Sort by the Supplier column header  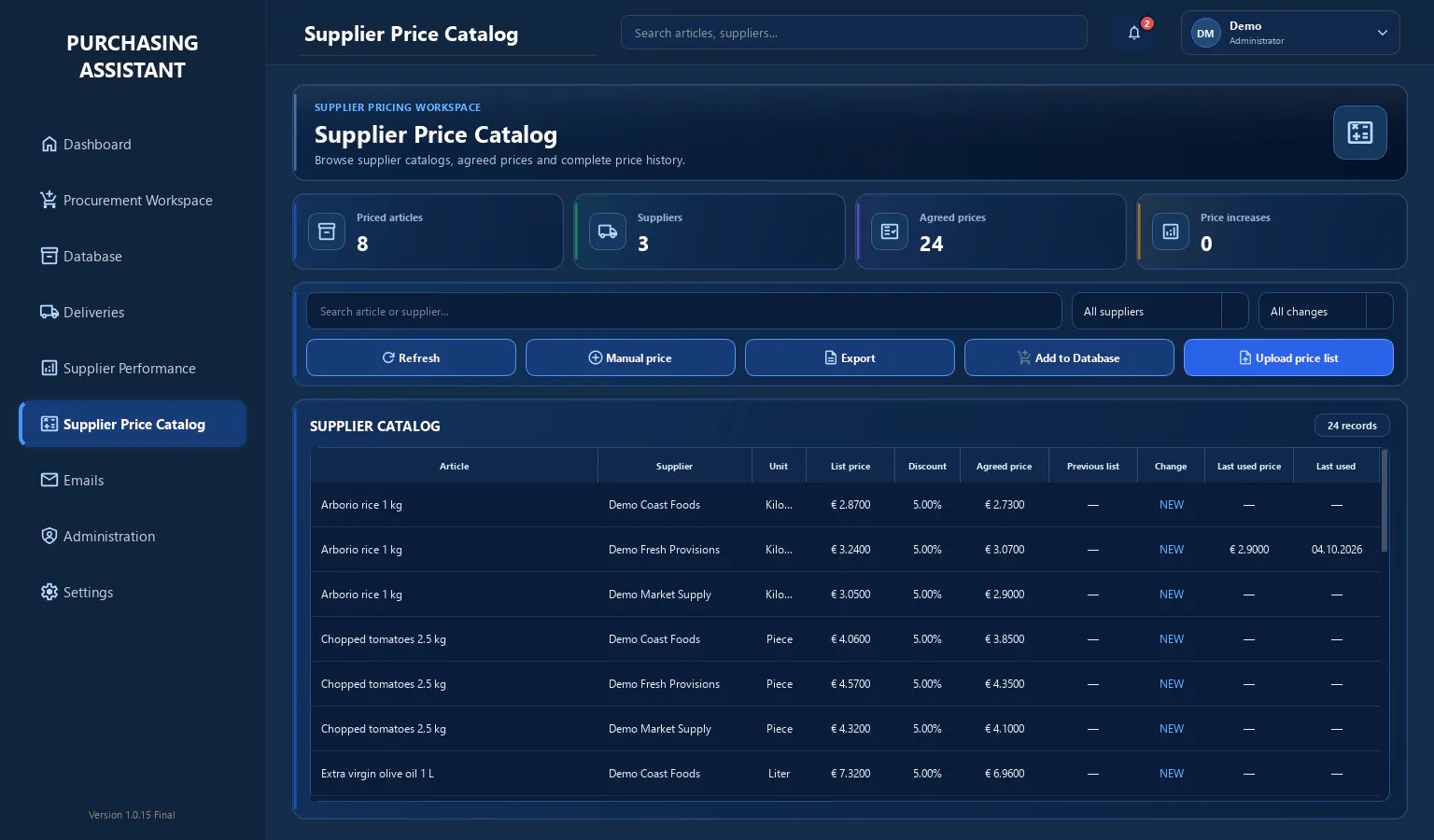click(675, 466)
